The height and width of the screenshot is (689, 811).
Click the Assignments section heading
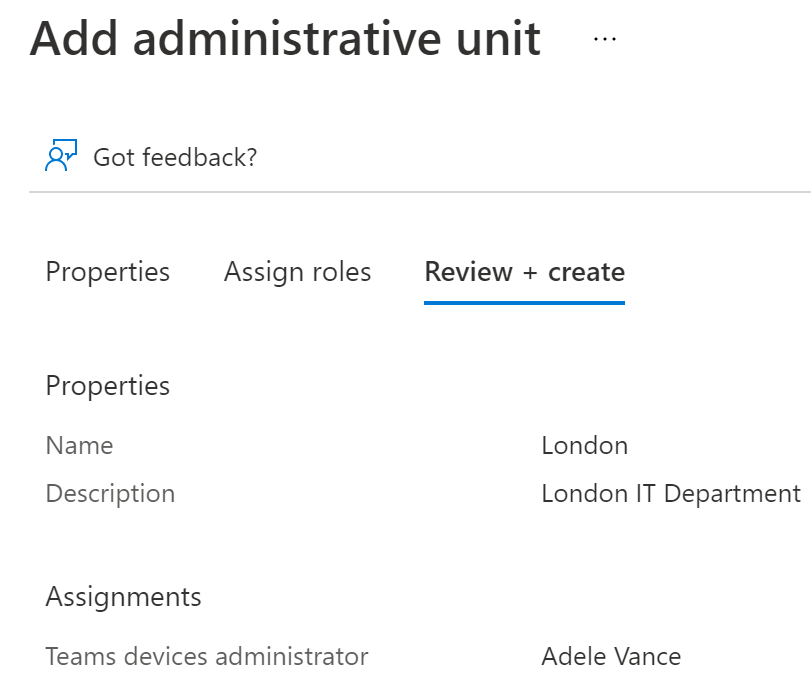point(123,597)
